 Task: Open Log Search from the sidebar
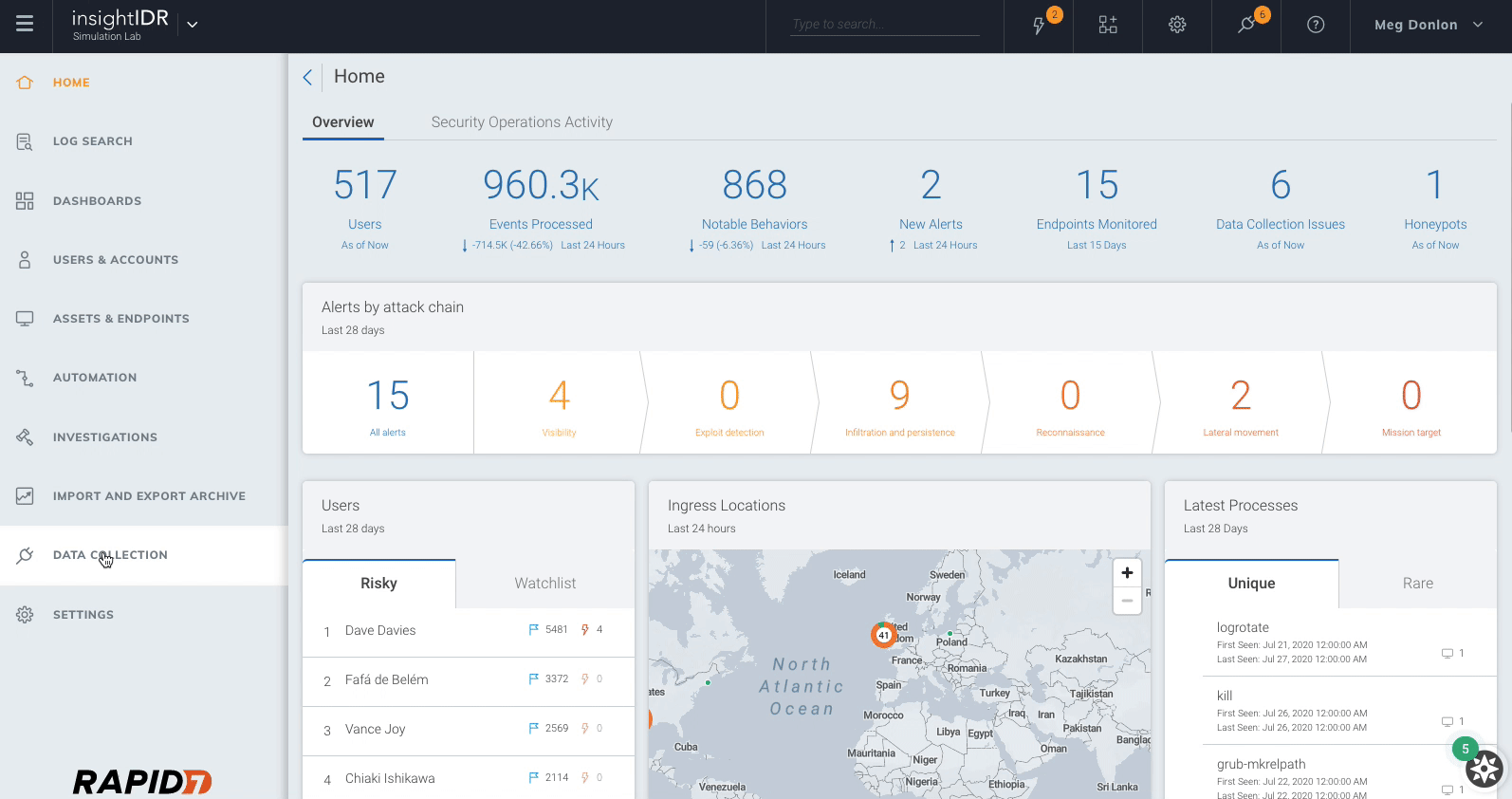[93, 141]
